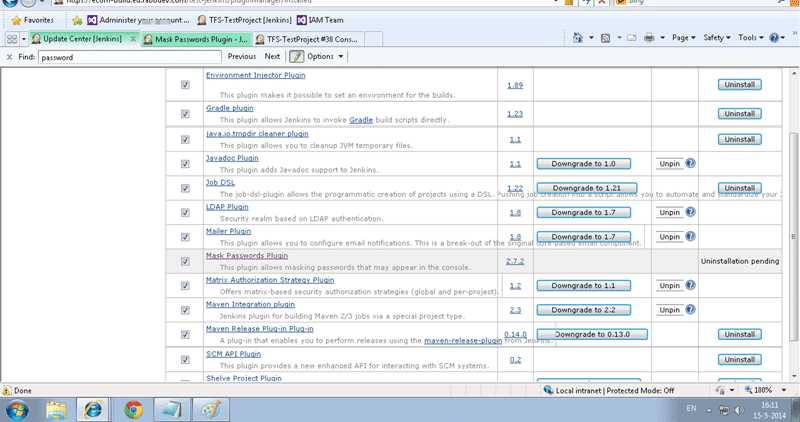The width and height of the screenshot is (800, 422).
Task: Click the Add to Favorites bar icon
Action: click(x=77, y=20)
